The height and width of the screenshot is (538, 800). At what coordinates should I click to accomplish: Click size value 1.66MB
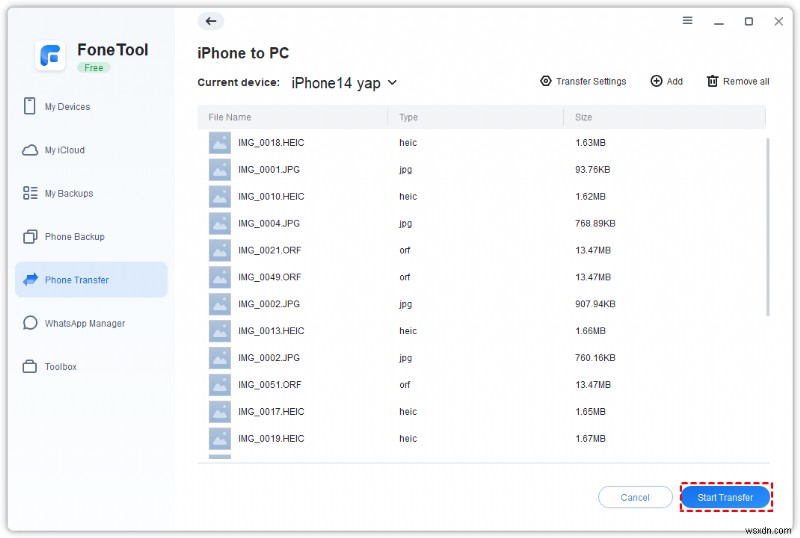590,331
